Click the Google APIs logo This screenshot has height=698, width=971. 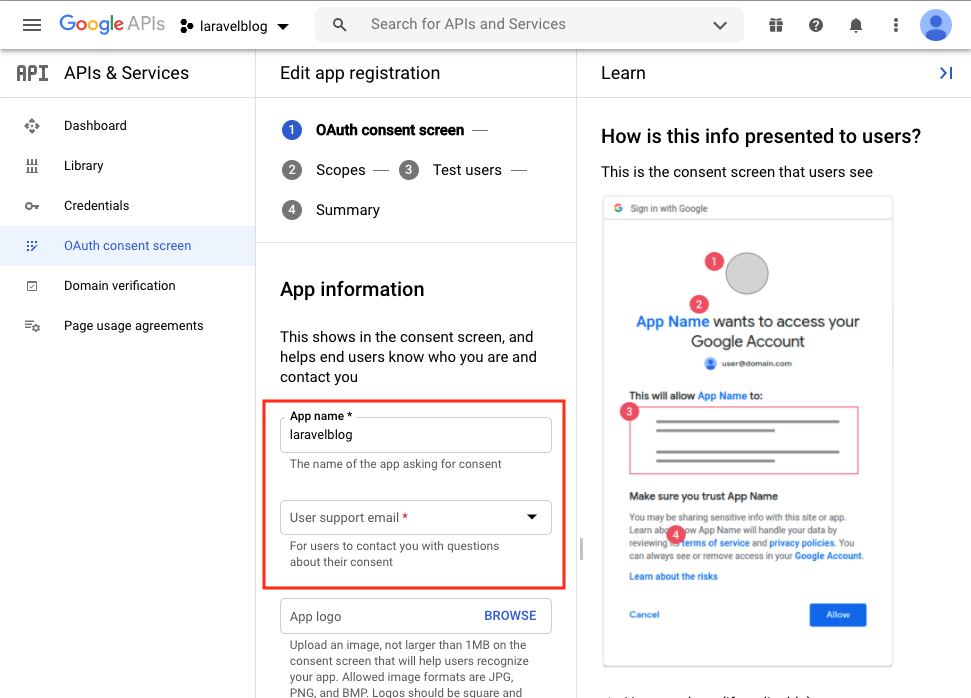coord(112,24)
